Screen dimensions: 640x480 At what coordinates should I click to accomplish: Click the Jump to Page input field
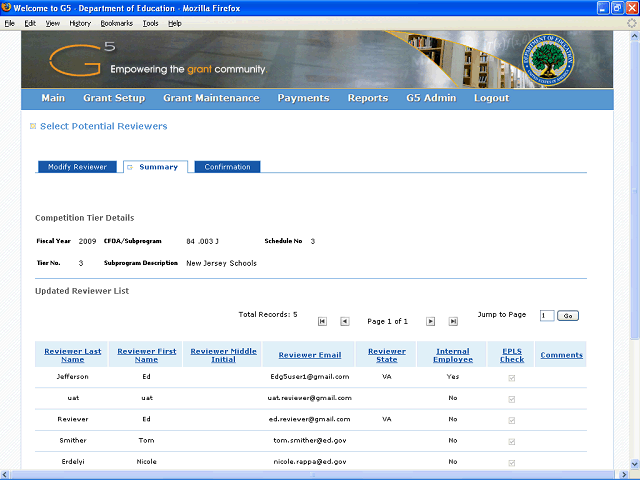point(546,316)
